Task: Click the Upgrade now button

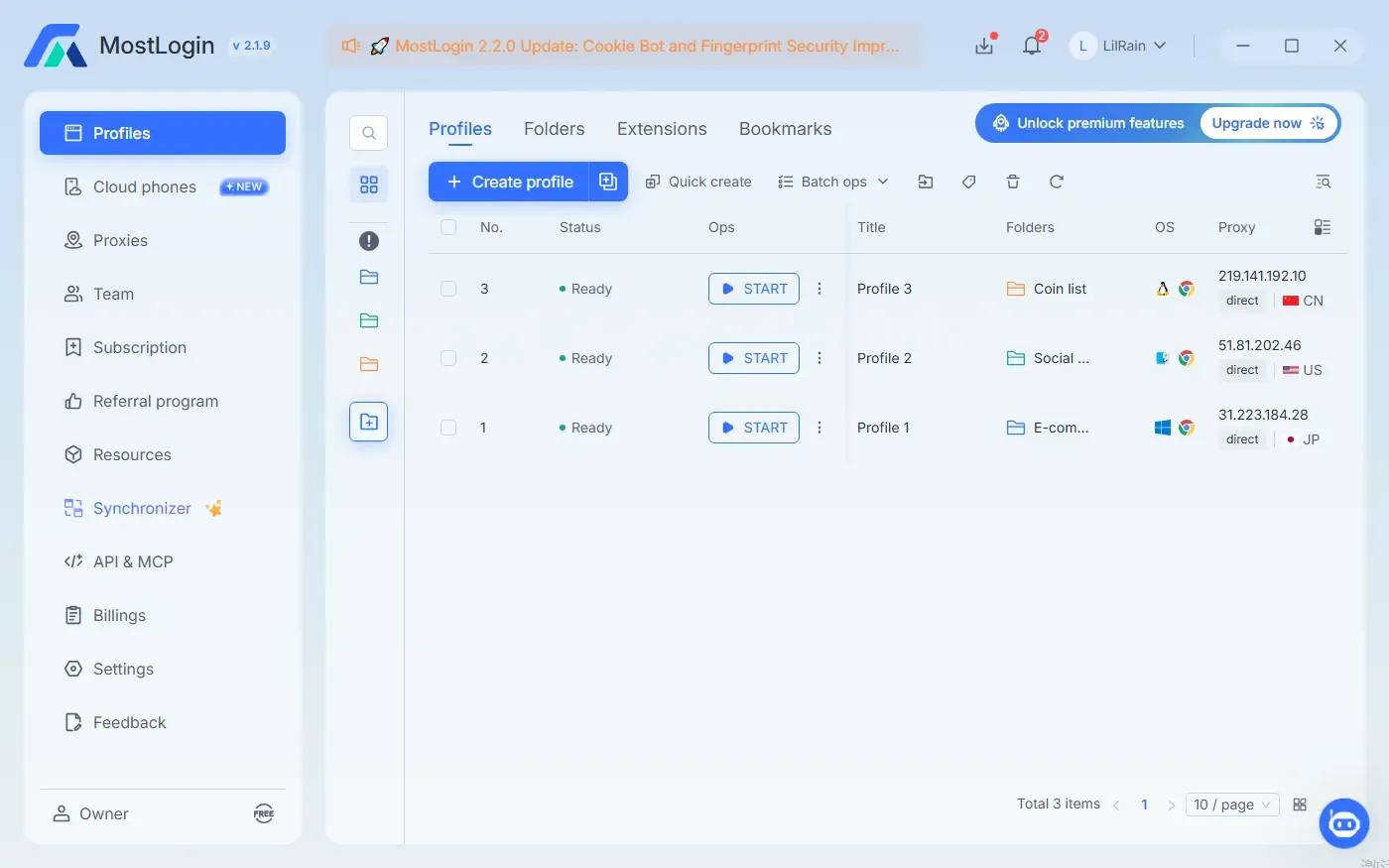Action: point(1268,123)
